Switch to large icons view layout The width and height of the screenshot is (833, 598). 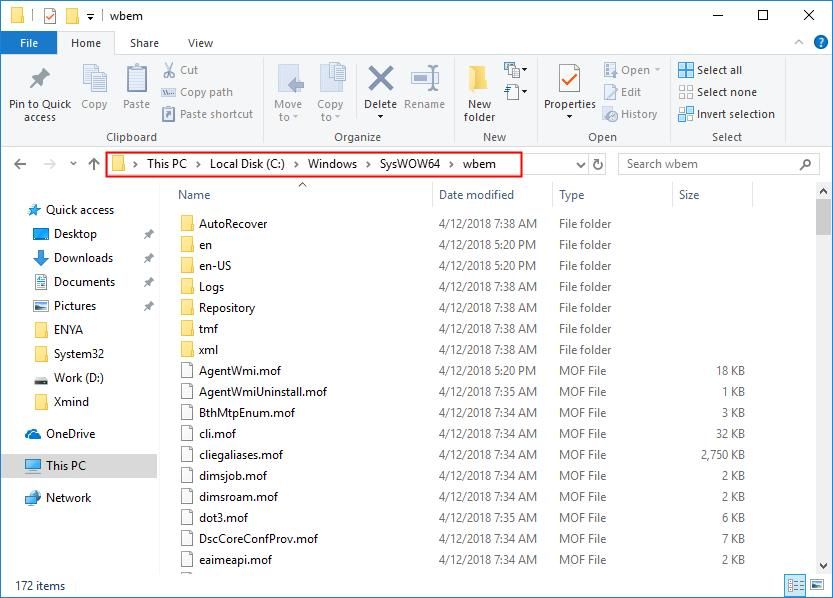click(817, 586)
